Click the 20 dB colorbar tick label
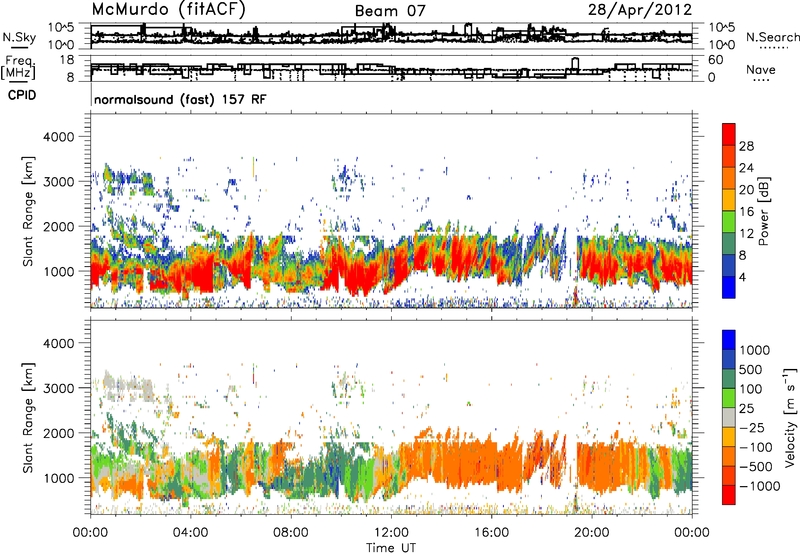The width and height of the screenshot is (800, 554). [x=746, y=190]
